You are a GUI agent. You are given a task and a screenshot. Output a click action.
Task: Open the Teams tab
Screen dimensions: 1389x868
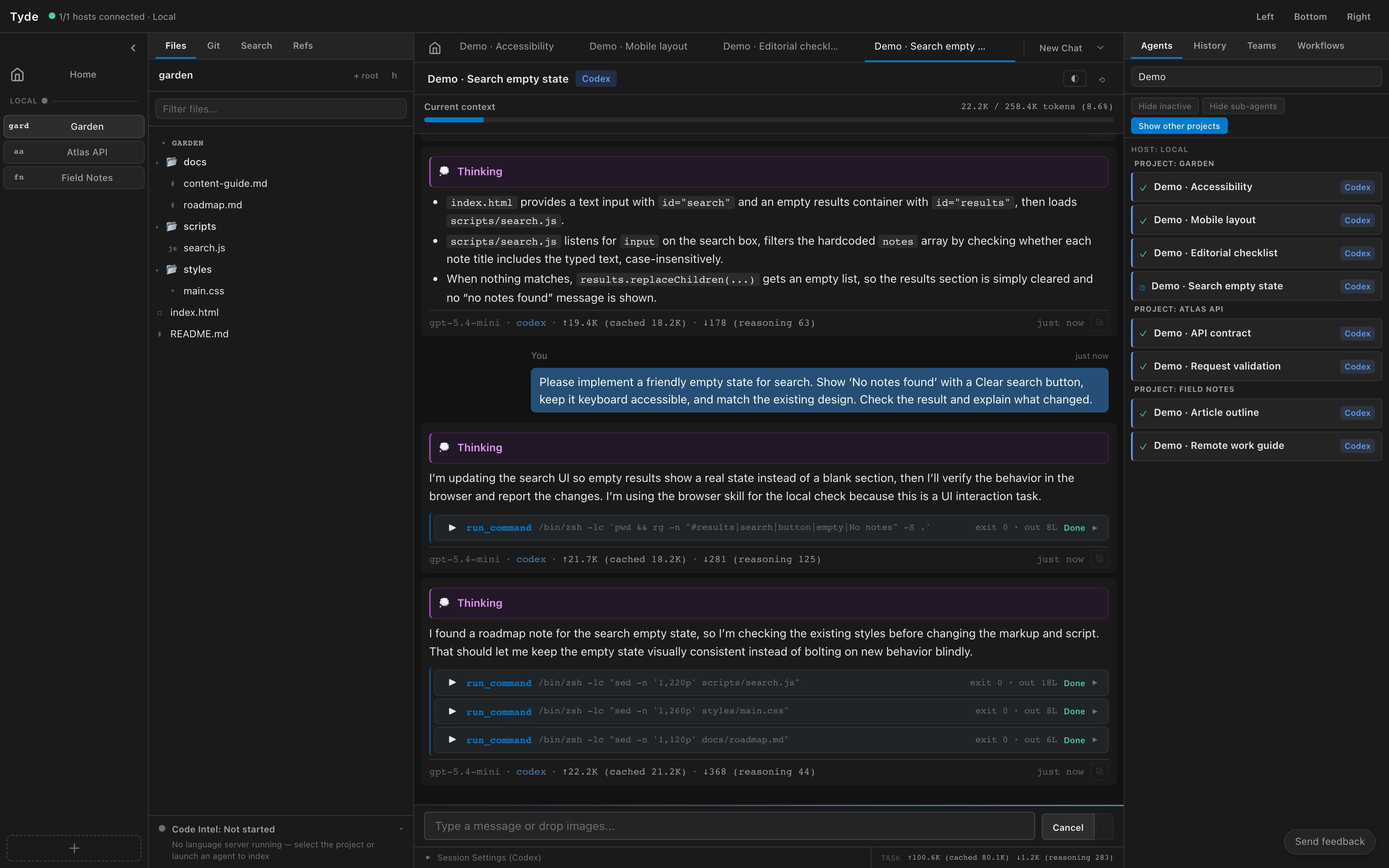pyautogui.click(x=1261, y=45)
